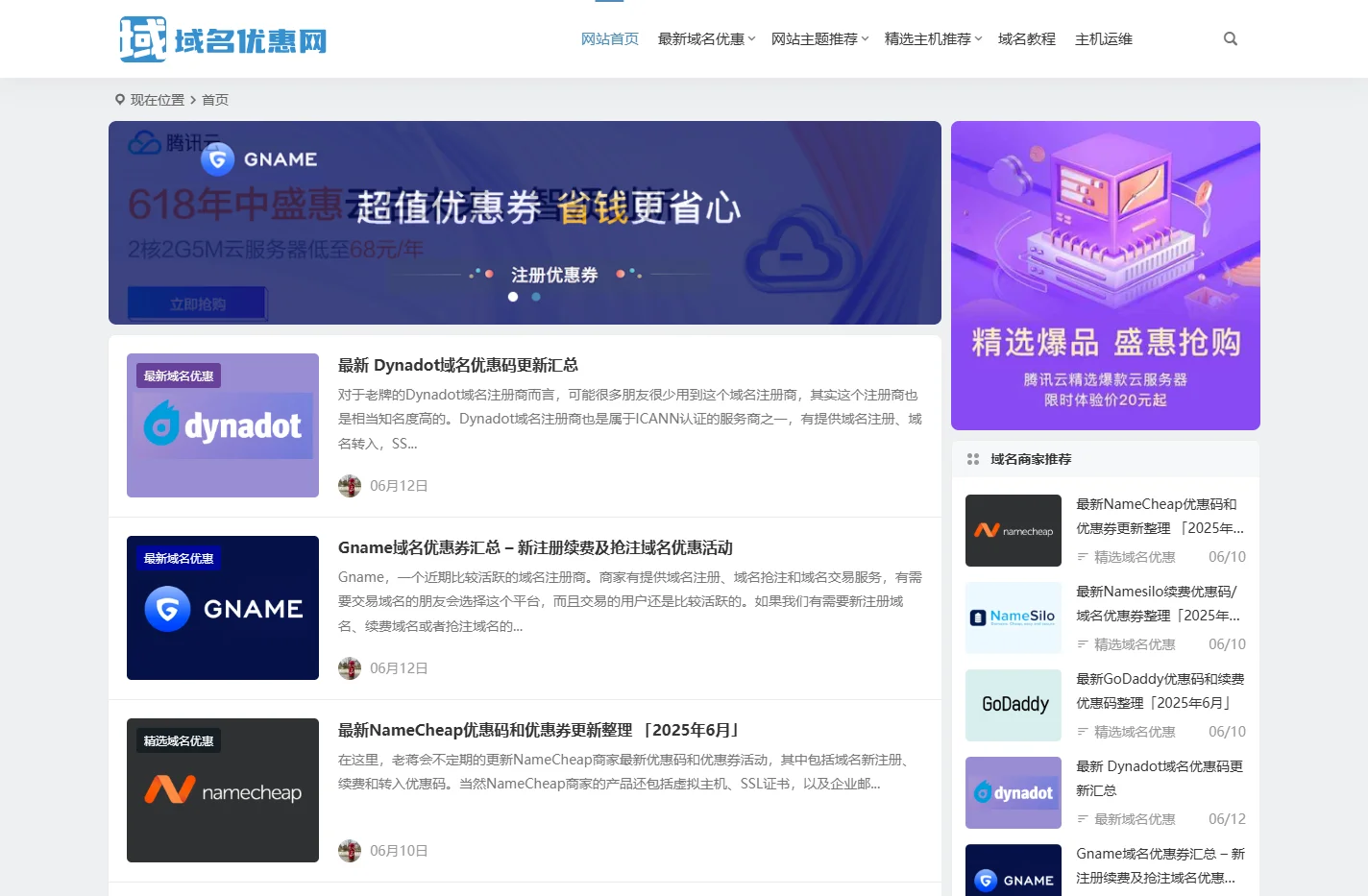Click the grid dots icon beside 域名商家推荐
The image size is (1368, 896).
click(973, 459)
